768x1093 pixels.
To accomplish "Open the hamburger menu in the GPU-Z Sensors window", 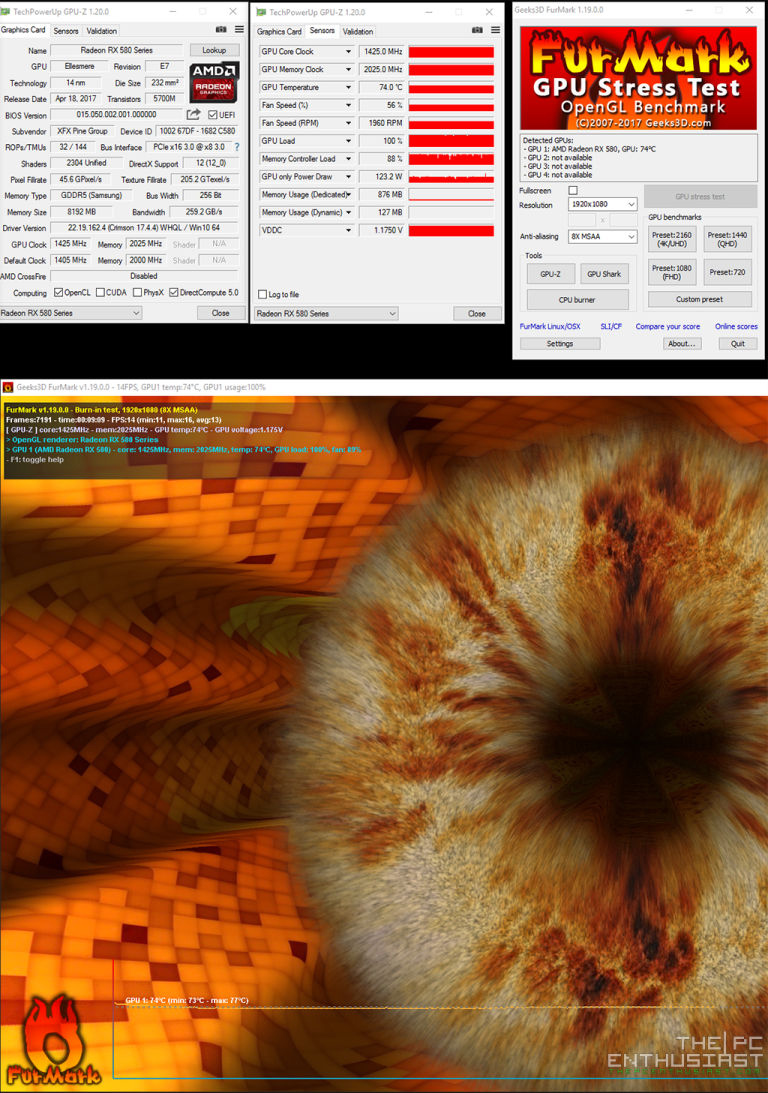I will 496,30.
